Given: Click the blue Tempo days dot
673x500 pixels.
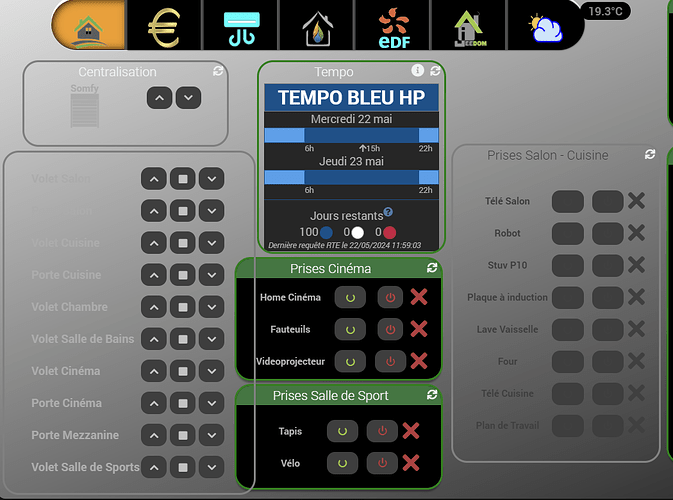Looking at the screenshot, I should pyautogui.click(x=326, y=232).
